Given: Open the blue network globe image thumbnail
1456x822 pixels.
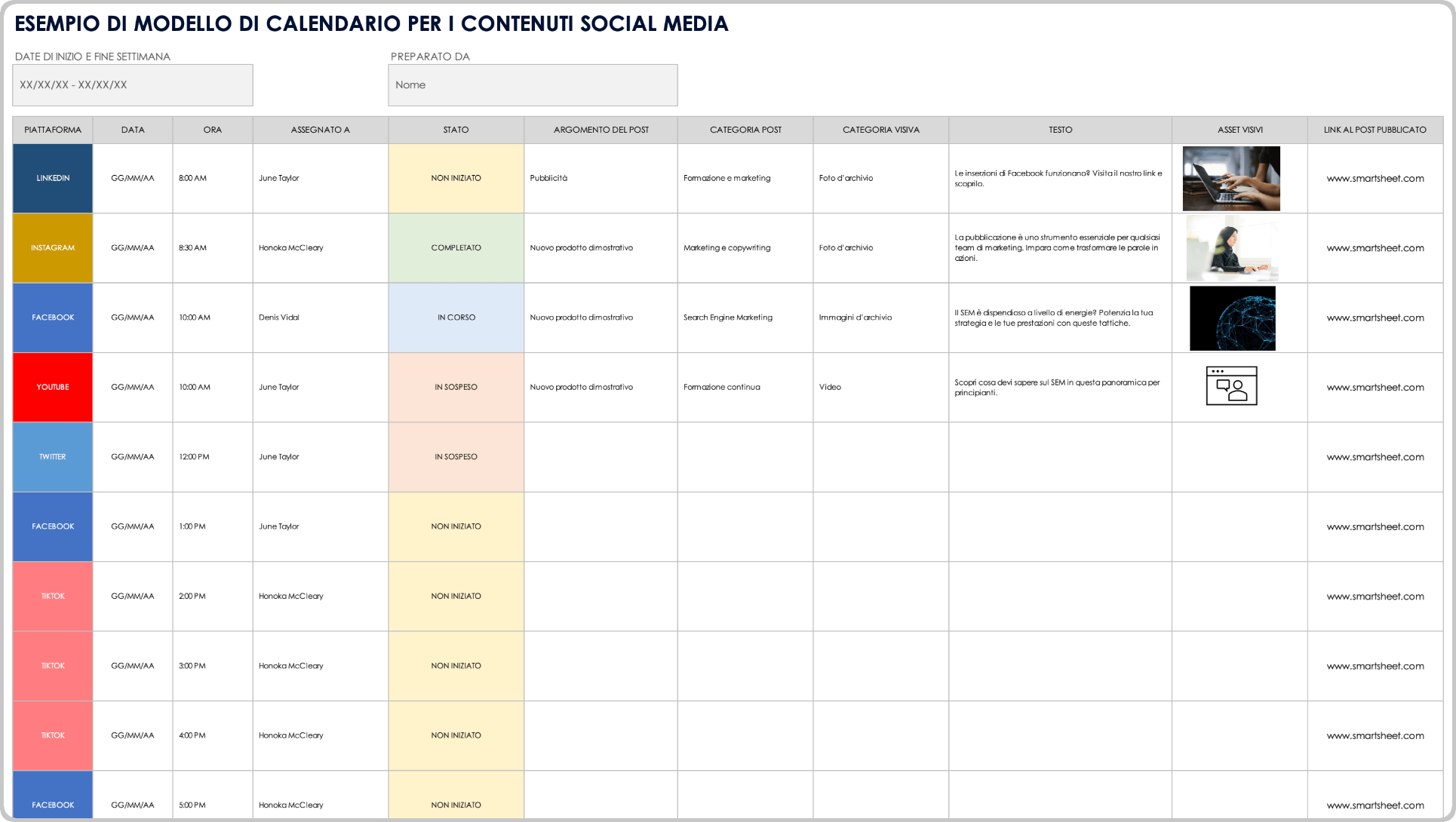Looking at the screenshot, I should [x=1233, y=318].
